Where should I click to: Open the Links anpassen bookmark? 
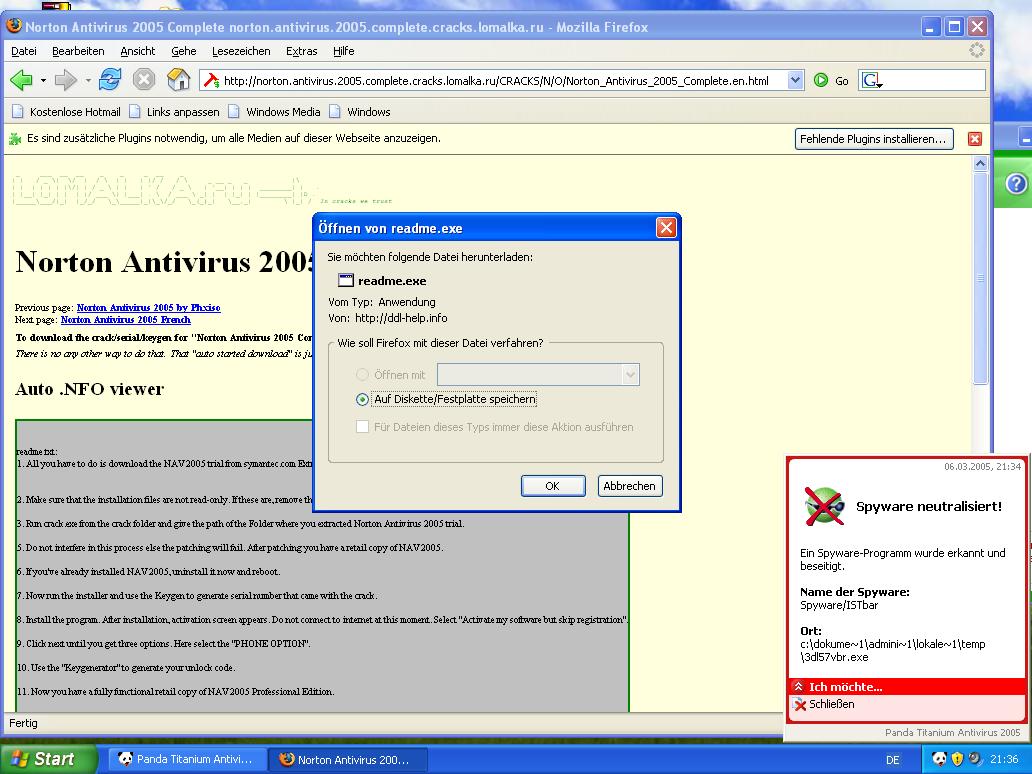coord(174,112)
